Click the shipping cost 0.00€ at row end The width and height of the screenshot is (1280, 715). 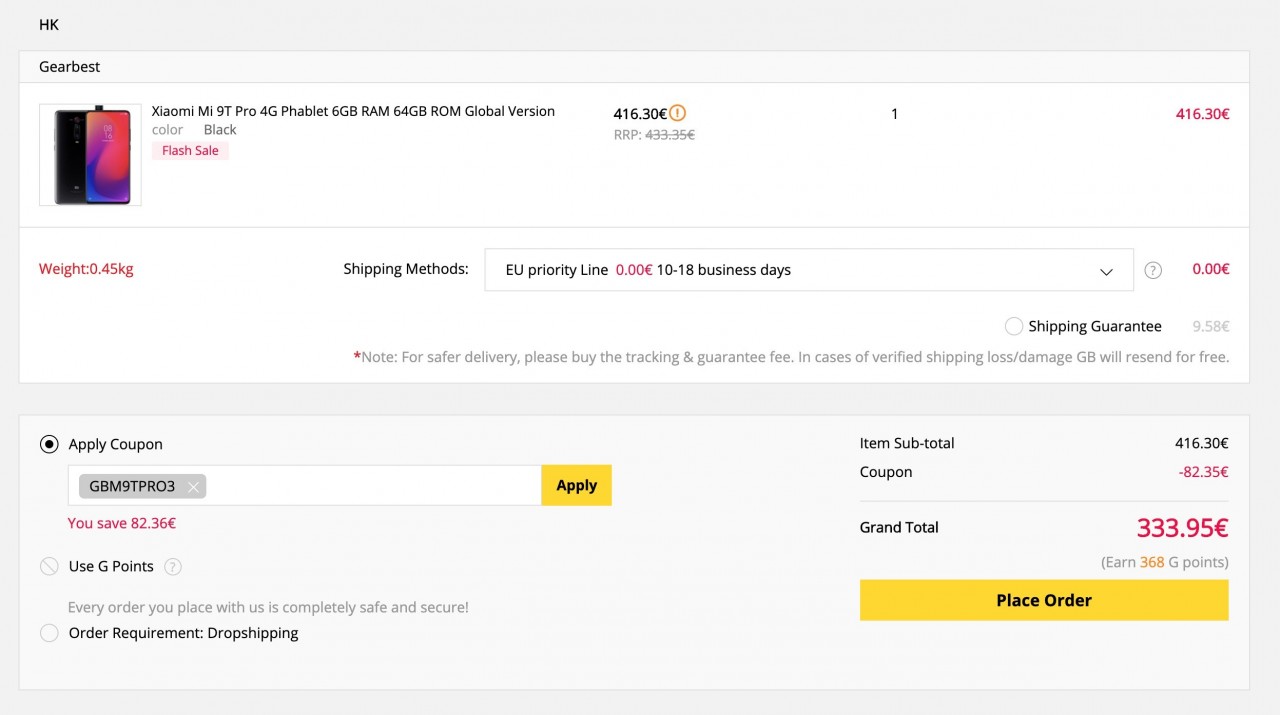pyautogui.click(x=1211, y=269)
